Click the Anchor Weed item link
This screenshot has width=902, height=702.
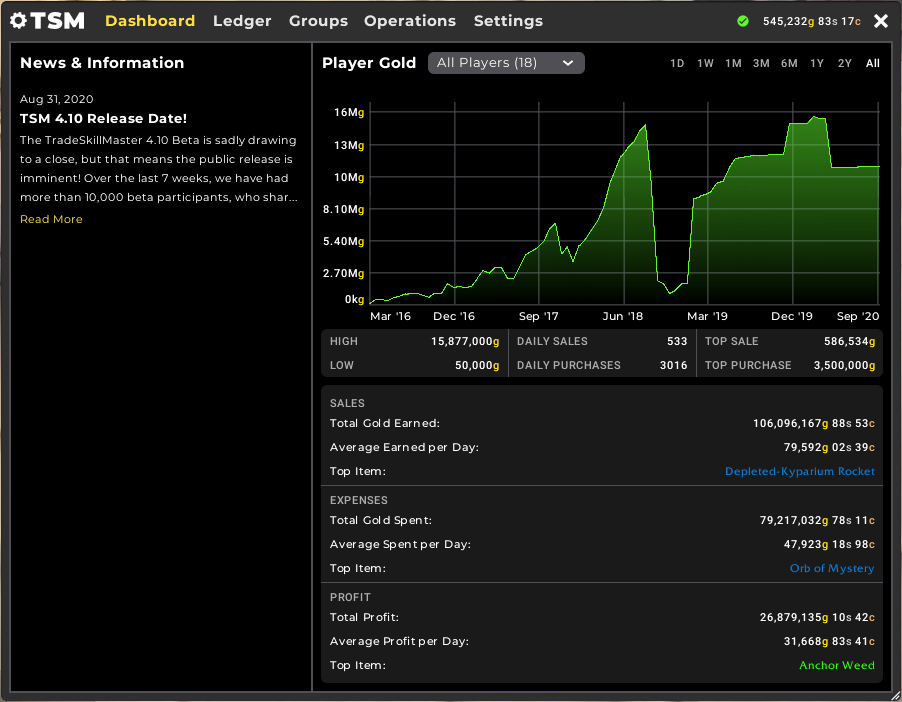coord(836,666)
